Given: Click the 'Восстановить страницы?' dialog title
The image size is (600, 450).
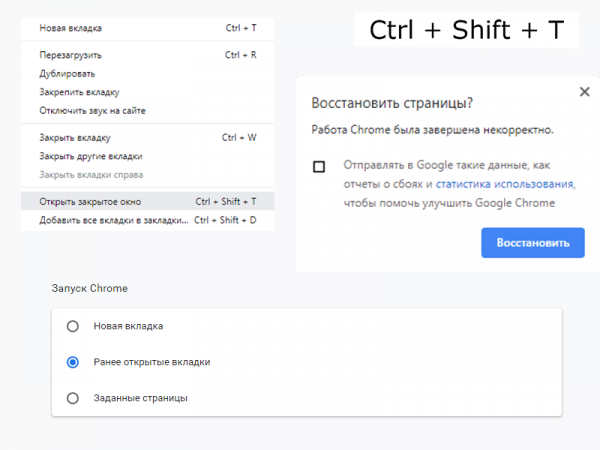Looking at the screenshot, I should (x=392, y=103).
